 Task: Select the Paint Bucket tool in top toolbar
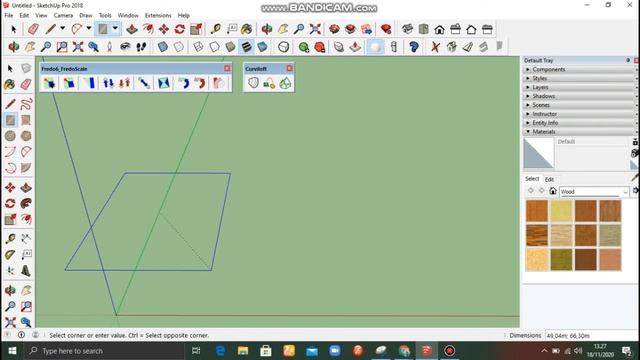pos(247,29)
